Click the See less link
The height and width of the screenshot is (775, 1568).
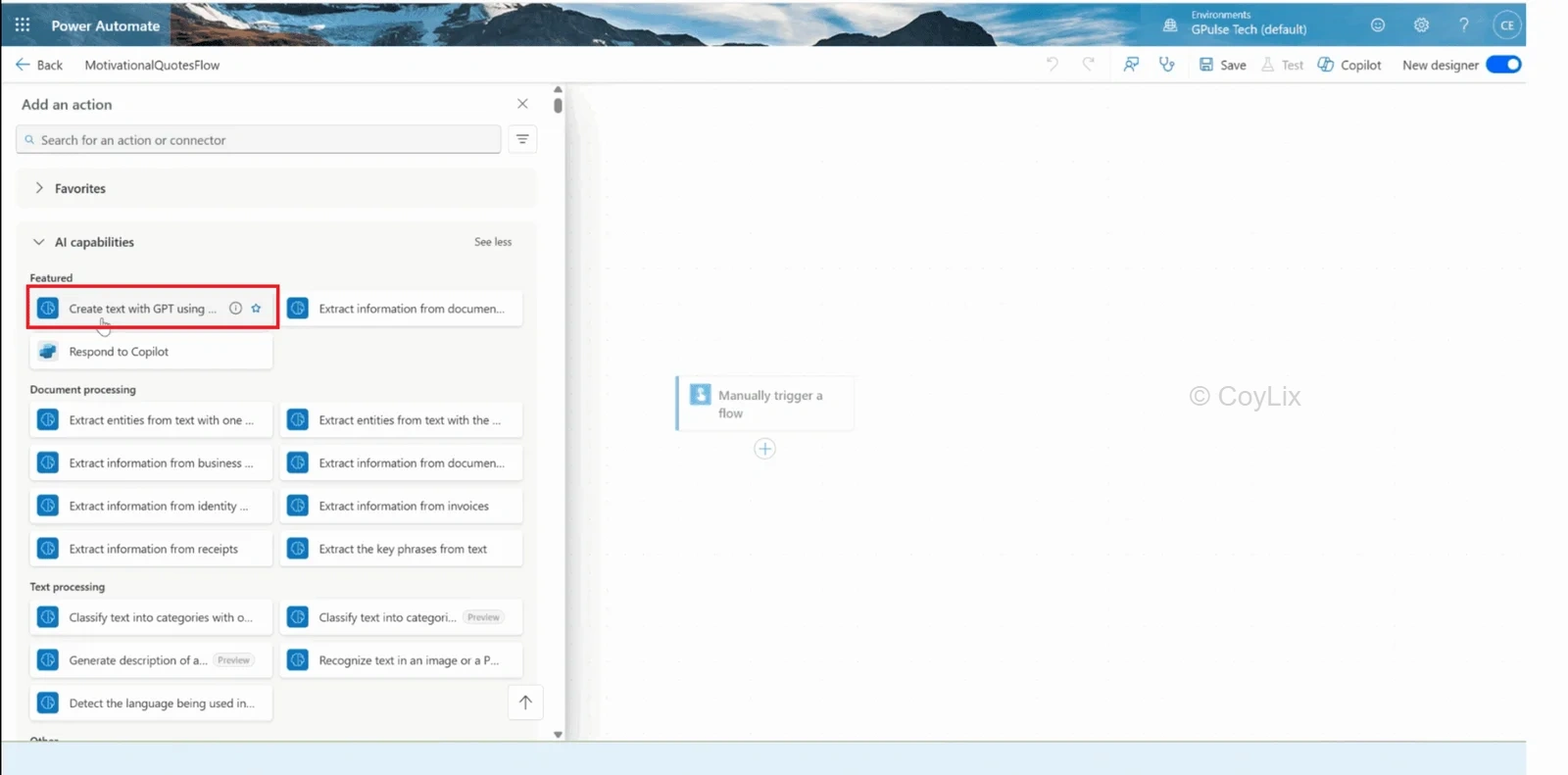(493, 242)
